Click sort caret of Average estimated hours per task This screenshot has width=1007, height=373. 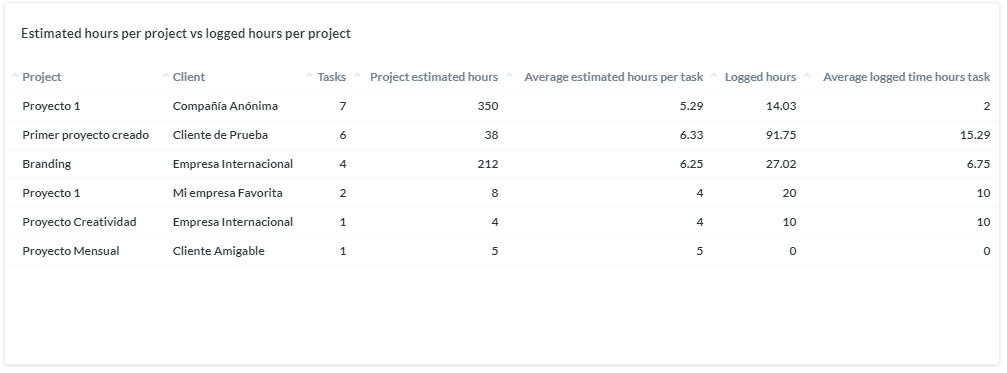pyautogui.click(x=509, y=76)
